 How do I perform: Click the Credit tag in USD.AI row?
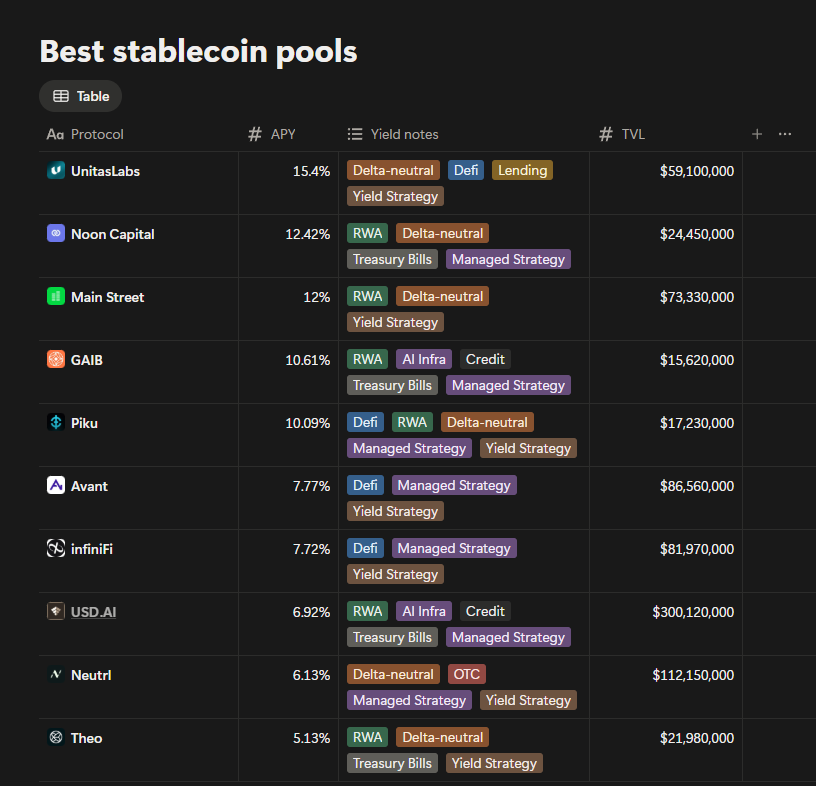[x=485, y=611]
